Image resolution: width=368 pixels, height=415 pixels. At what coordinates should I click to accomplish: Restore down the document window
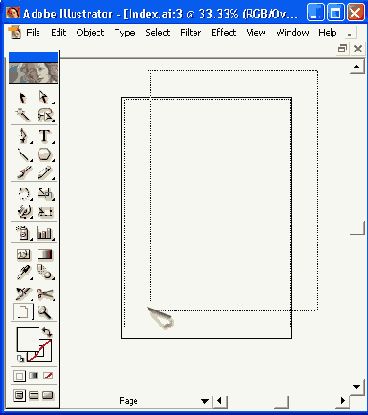342,49
